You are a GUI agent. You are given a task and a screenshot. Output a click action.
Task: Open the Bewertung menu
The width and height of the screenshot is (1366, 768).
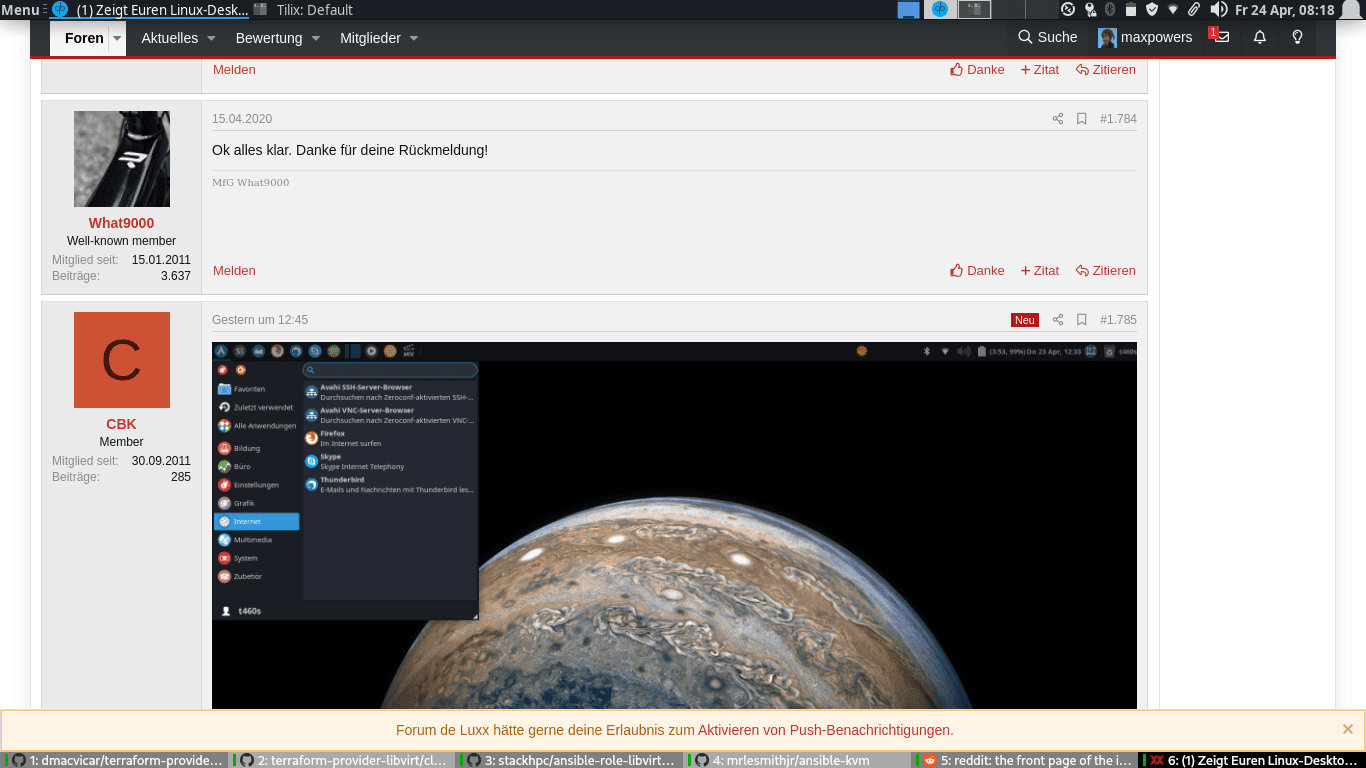pos(269,38)
